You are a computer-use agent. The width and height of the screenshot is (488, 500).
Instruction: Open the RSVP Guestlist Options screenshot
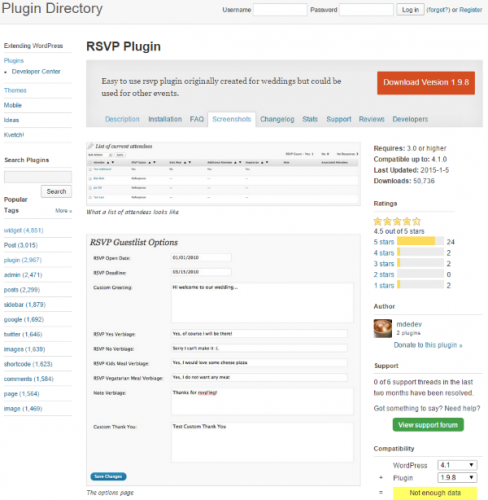point(223,360)
